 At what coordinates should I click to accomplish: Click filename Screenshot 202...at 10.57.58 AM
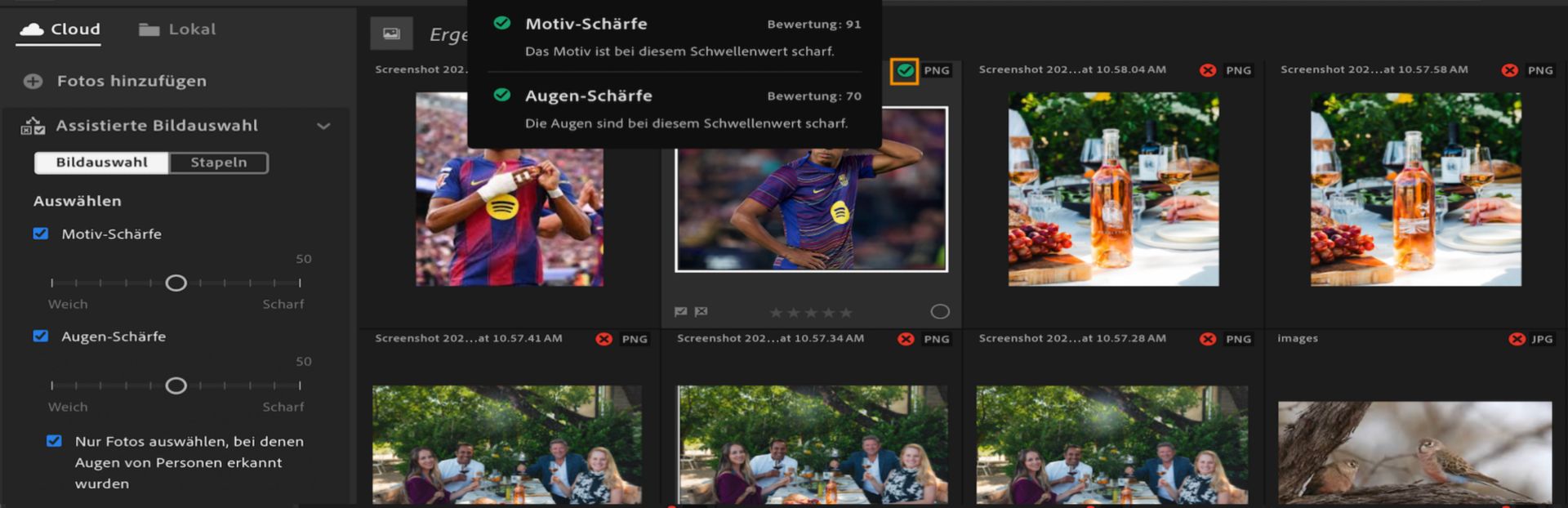(x=1374, y=69)
